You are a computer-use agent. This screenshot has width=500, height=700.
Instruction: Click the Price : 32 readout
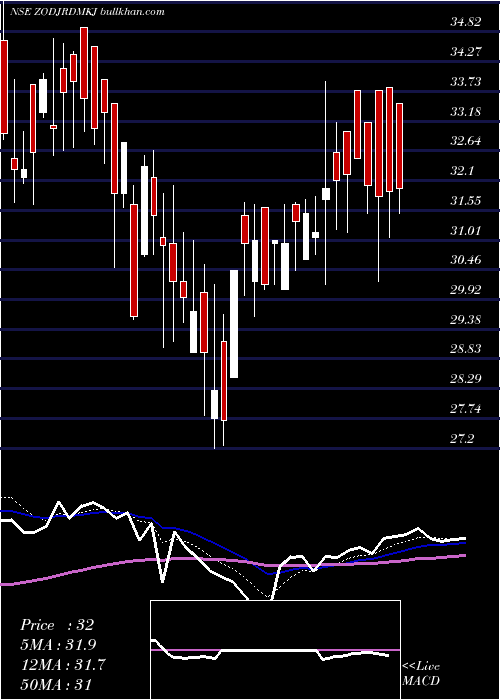[x=57, y=625]
